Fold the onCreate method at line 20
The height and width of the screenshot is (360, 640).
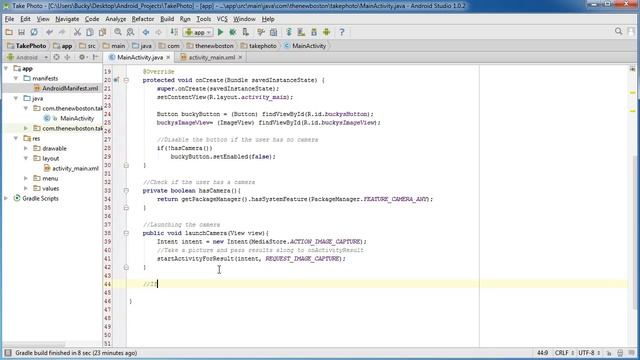[x=126, y=80]
